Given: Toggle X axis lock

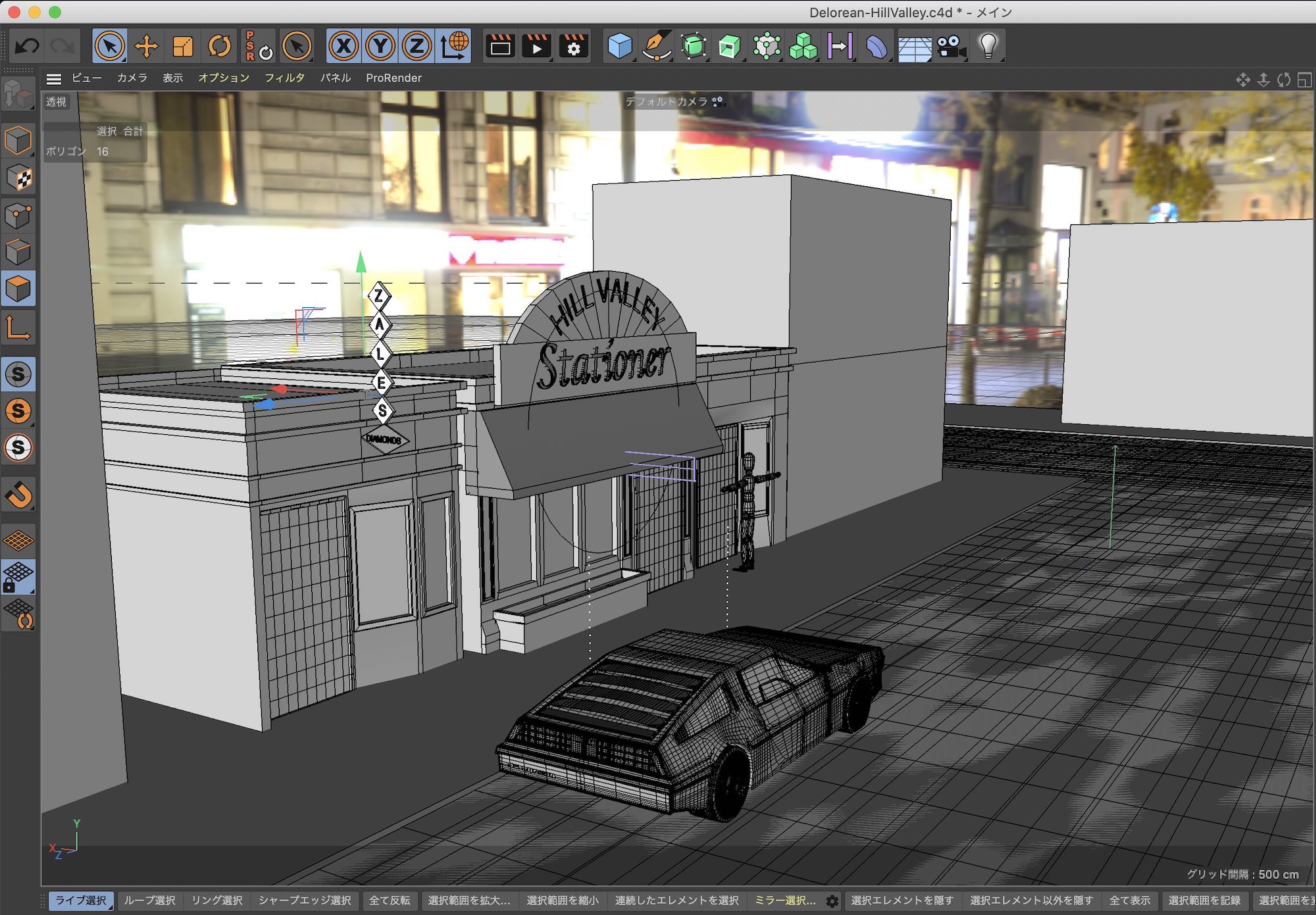Looking at the screenshot, I should (x=343, y=46).
